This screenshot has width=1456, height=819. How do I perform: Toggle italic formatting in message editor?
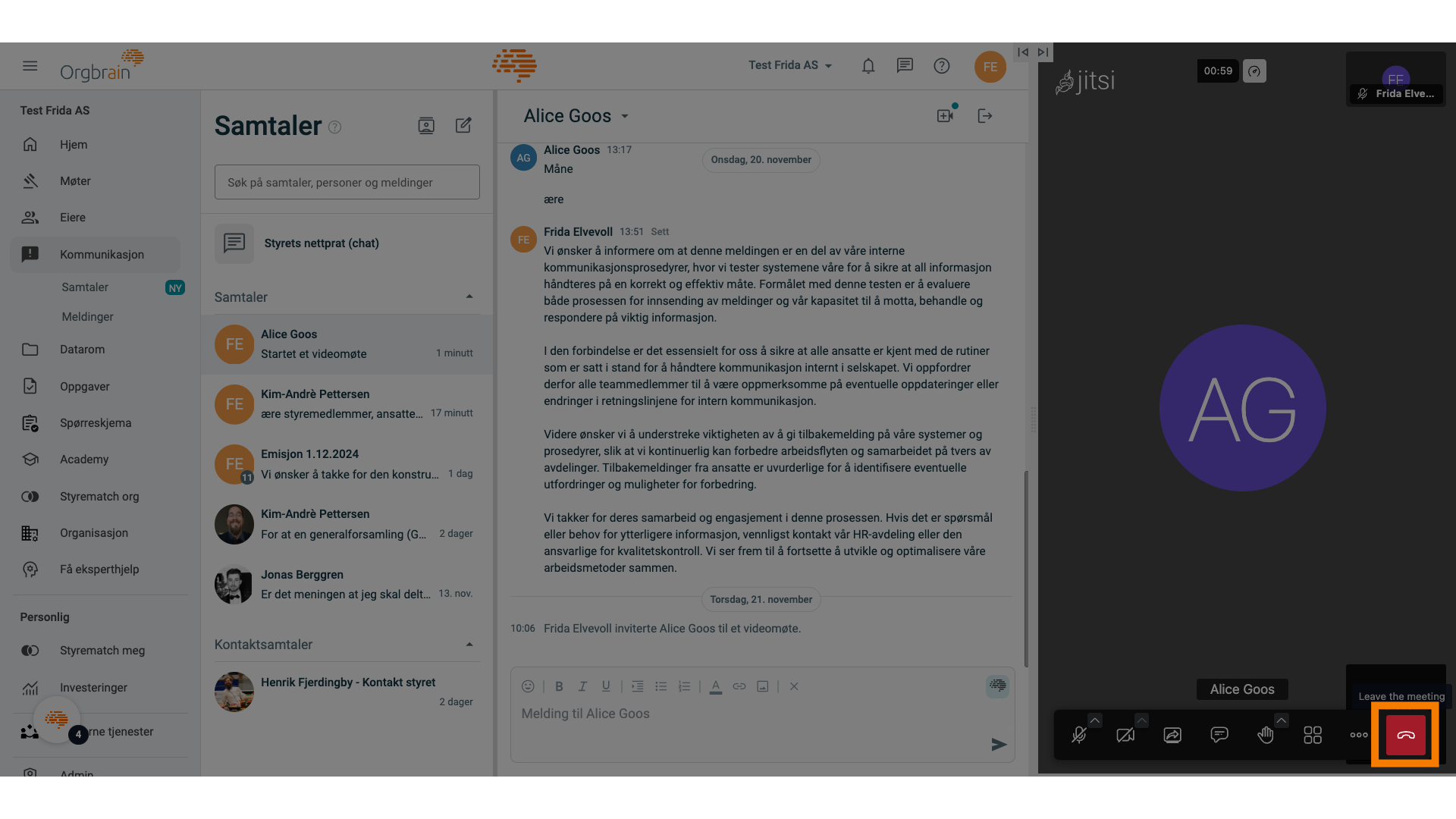point(581,686)
